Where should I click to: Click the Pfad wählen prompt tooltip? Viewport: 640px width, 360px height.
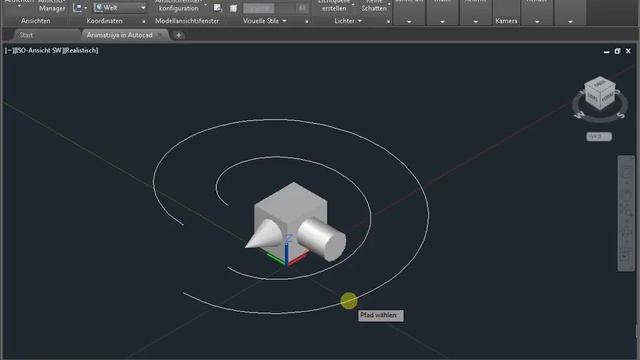[x=381, y=316]
